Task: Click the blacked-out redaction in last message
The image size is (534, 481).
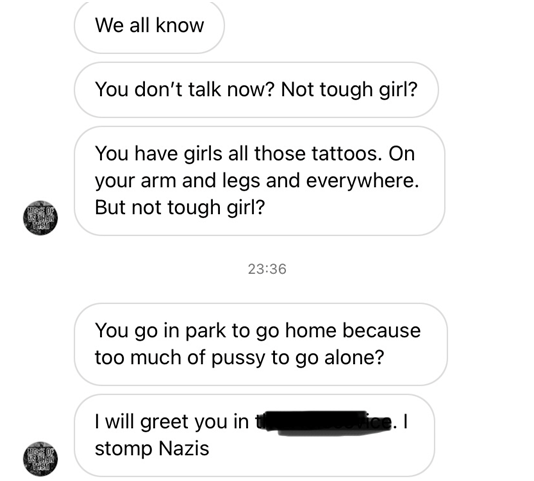Action: coord(328,423)
